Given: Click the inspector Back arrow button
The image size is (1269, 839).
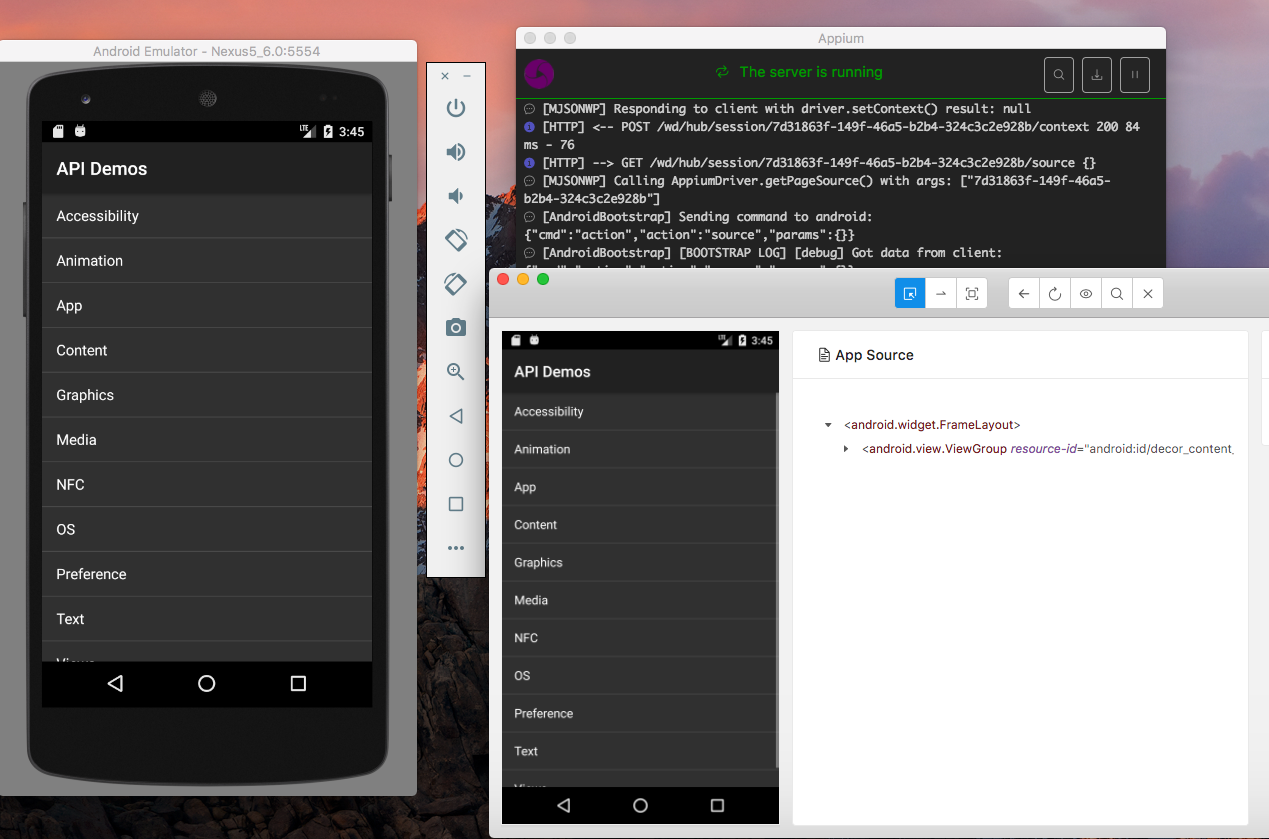Looking at the screenshot, I should pyautogui.click(x=1024, y=294).
